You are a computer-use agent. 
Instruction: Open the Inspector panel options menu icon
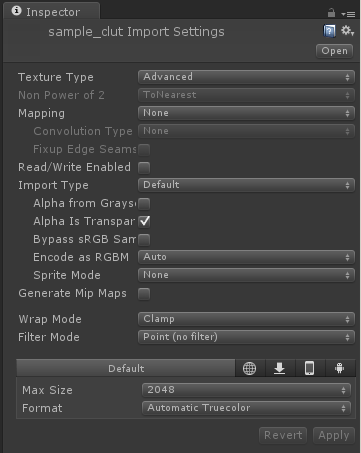pos(348,14)
